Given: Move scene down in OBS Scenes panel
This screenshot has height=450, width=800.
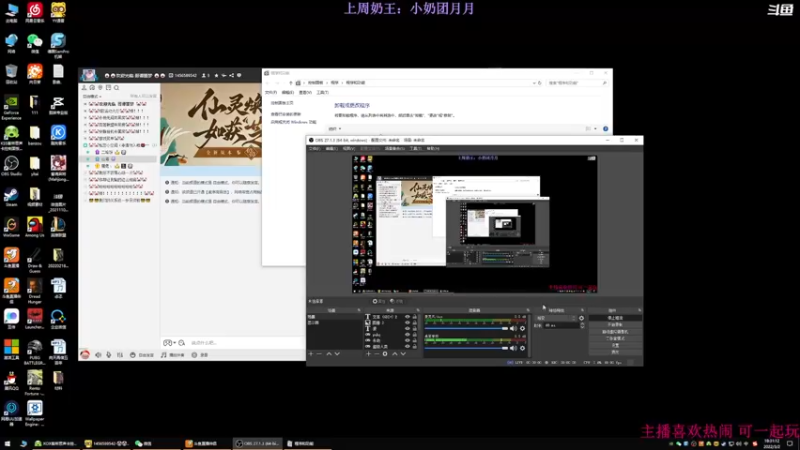Looking at the screenshot, I should [337, 354].
